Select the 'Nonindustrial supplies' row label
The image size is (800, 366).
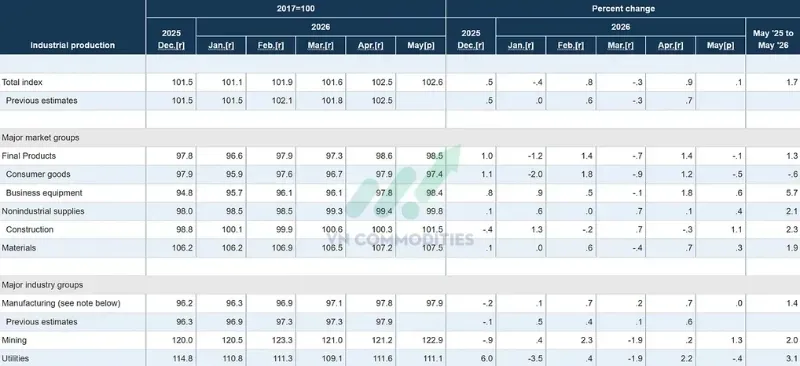43,211
